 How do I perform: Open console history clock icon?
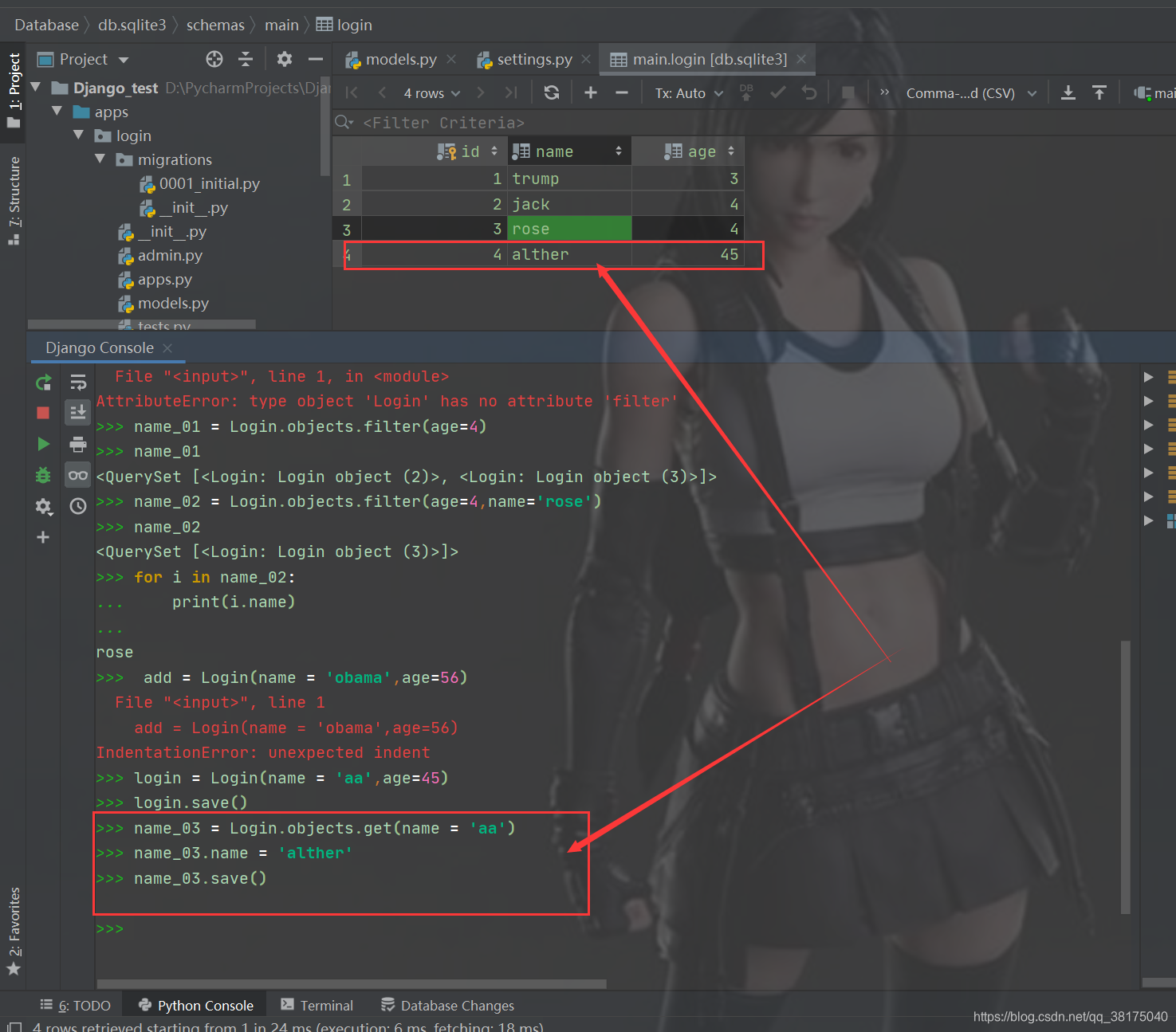tap(78, 506)
